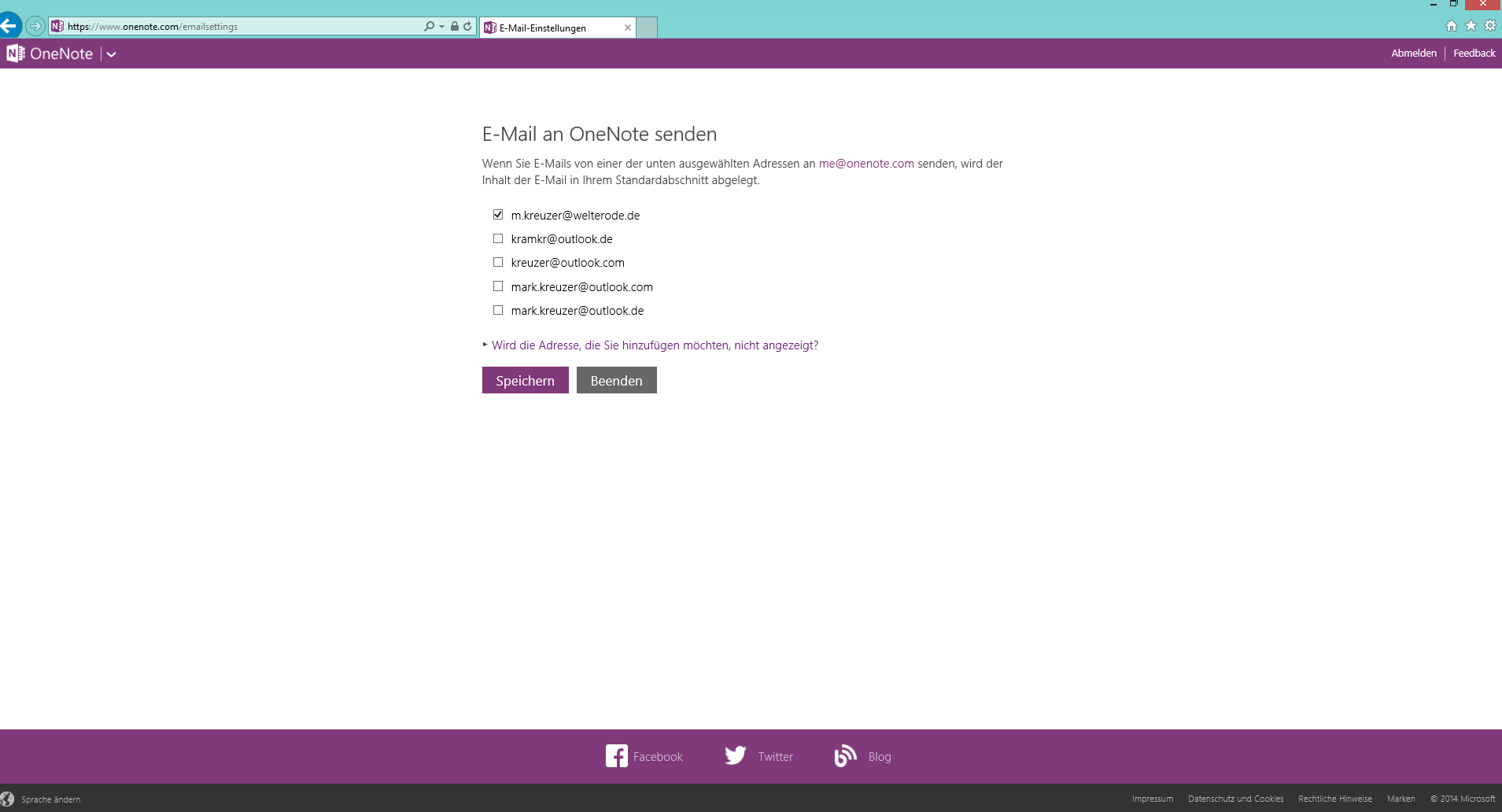Image resolution: width=1502 pixels, height=812 pixels.
Task: Open browser tools gear icon
Action: 1490,26
